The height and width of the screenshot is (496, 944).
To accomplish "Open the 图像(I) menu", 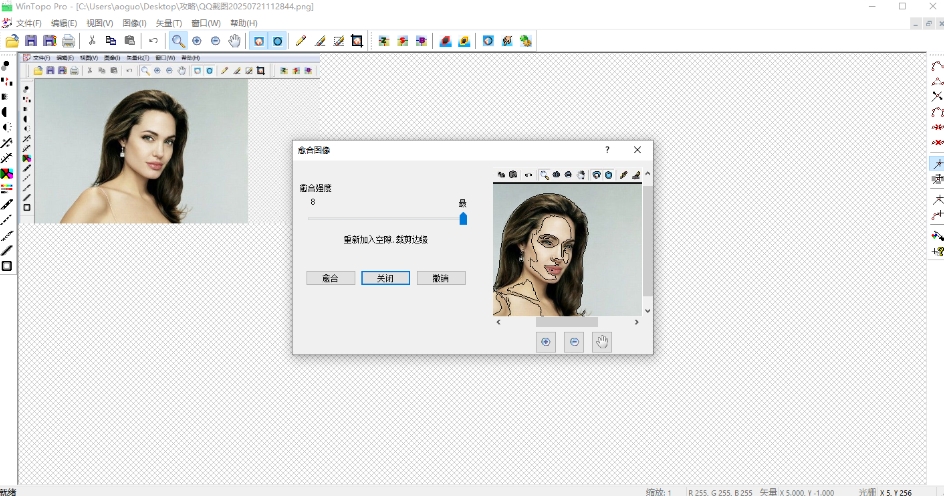I will (134, 23).
